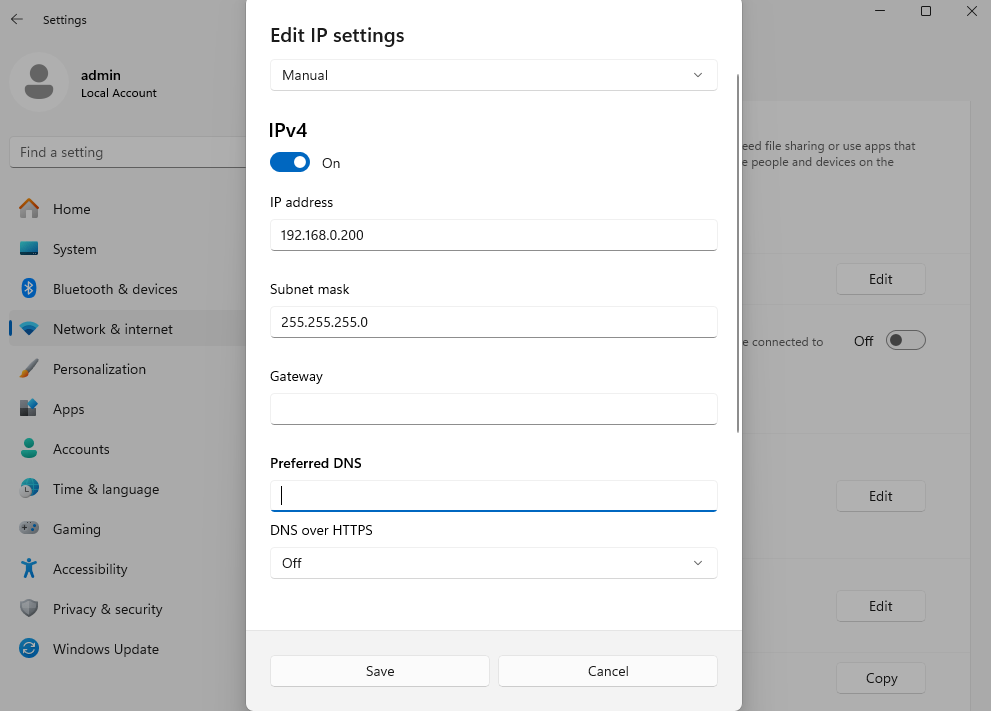Open Accounts settings
The image size is (991, 711).
(x=128, y=449)
